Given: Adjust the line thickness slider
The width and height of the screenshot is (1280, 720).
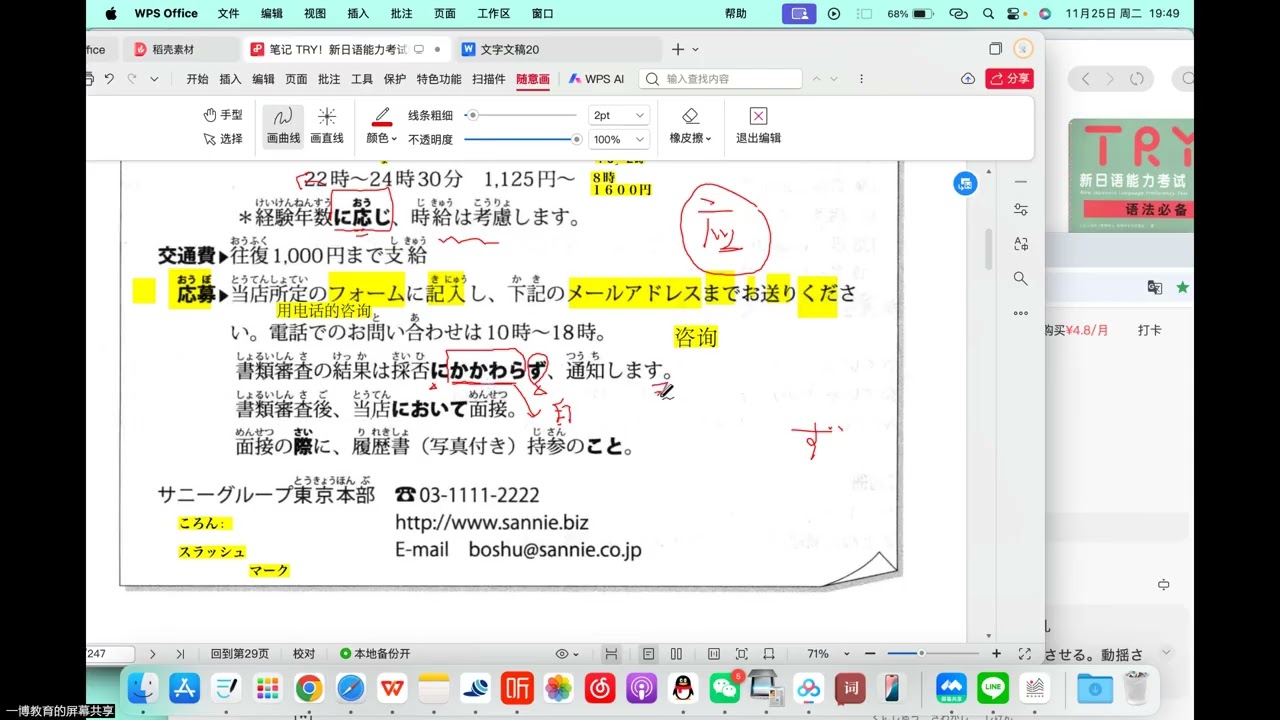Looking at the screenshot, I should 521,115.
